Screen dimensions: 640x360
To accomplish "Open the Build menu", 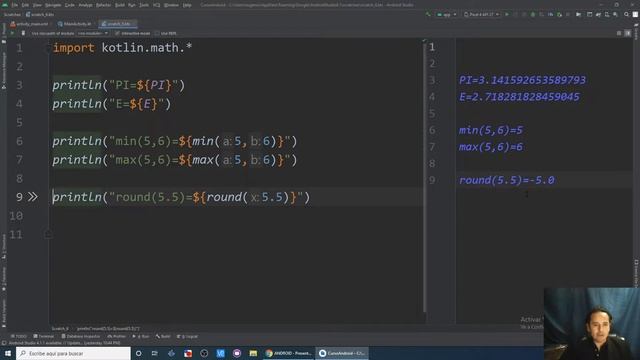I will click(120, 5).
